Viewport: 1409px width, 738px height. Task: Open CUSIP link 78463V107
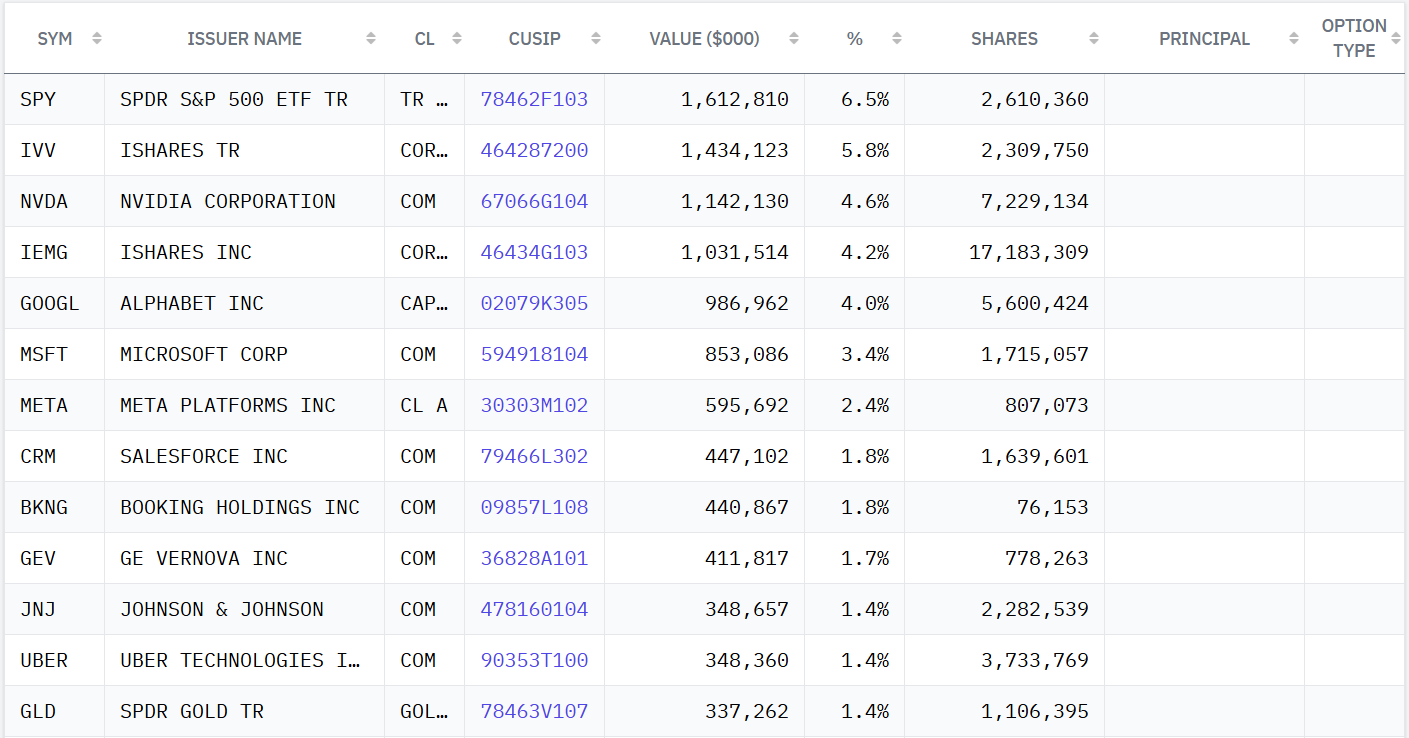pyautogui.click(x=534, y=711)
